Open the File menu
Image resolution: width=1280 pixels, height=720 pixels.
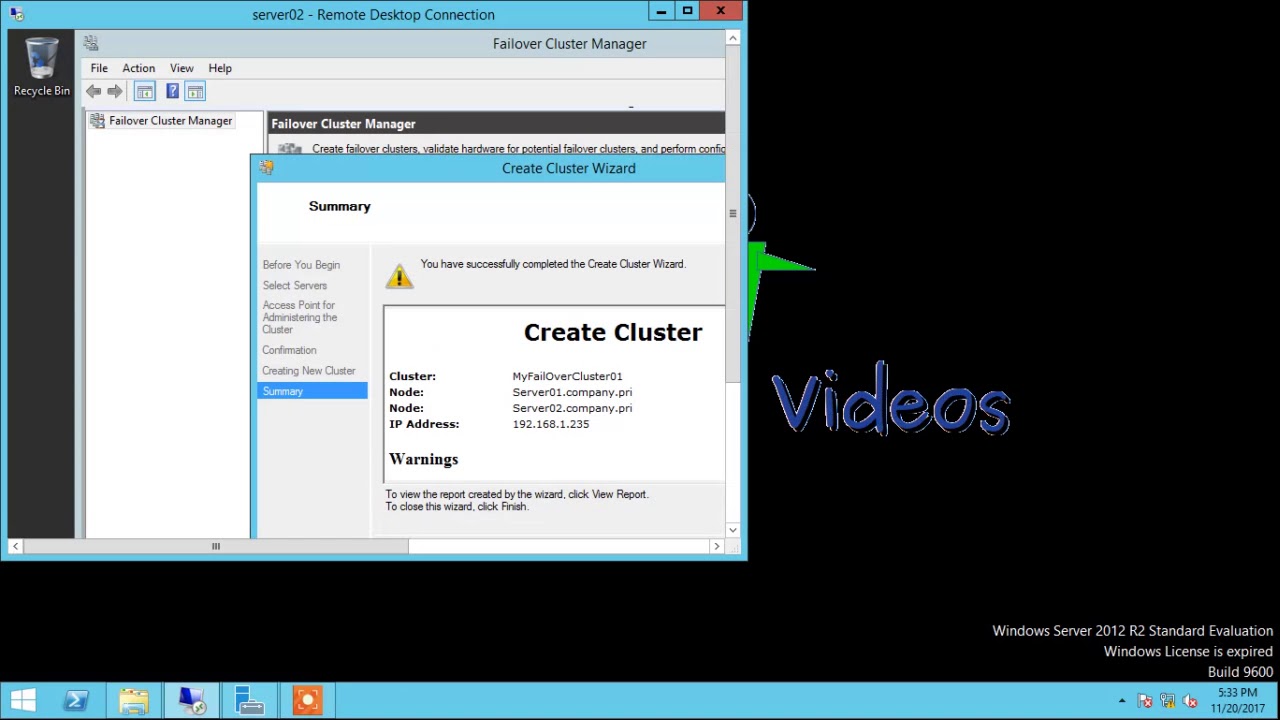pos(99,68)
